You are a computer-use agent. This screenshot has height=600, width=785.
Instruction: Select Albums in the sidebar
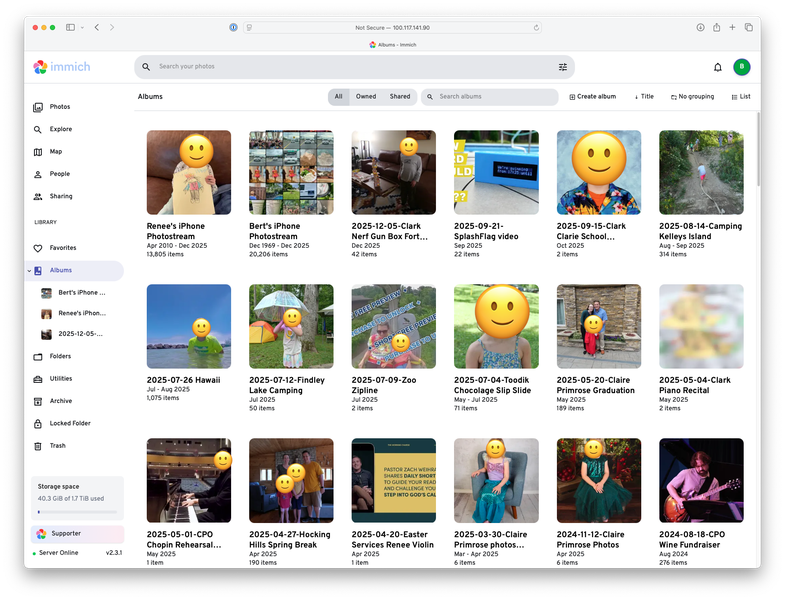(75, 270)
